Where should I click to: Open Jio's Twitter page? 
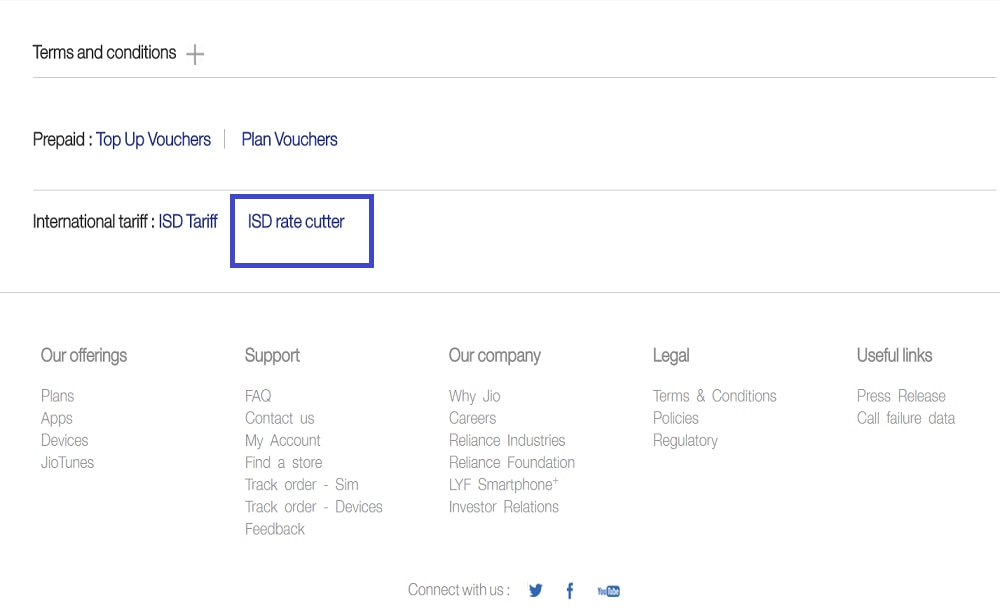click(535, 590)
